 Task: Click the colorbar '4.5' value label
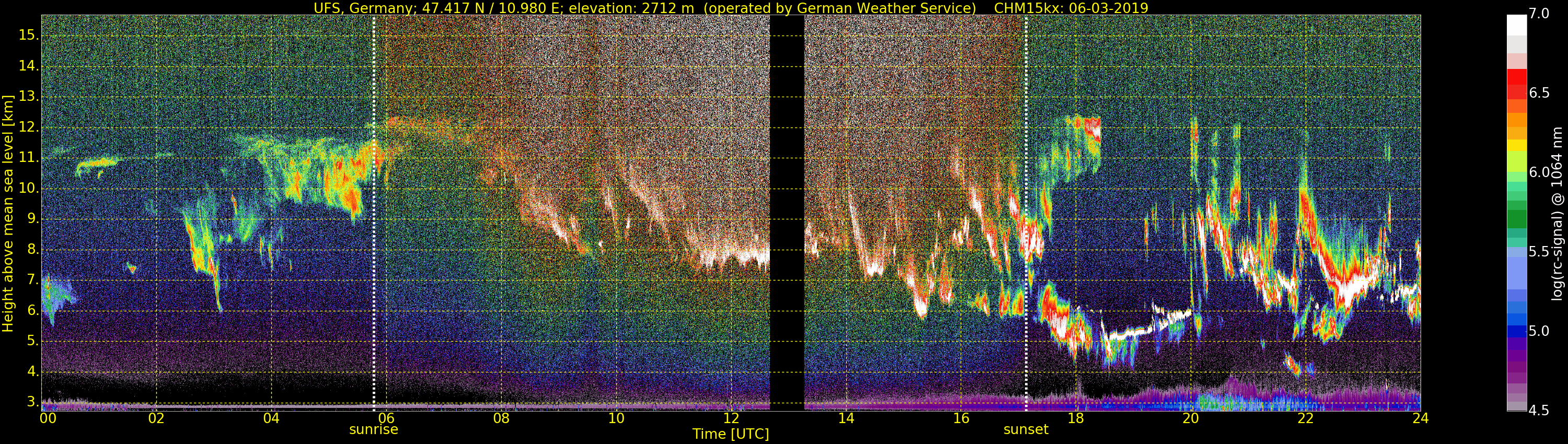1539,411
